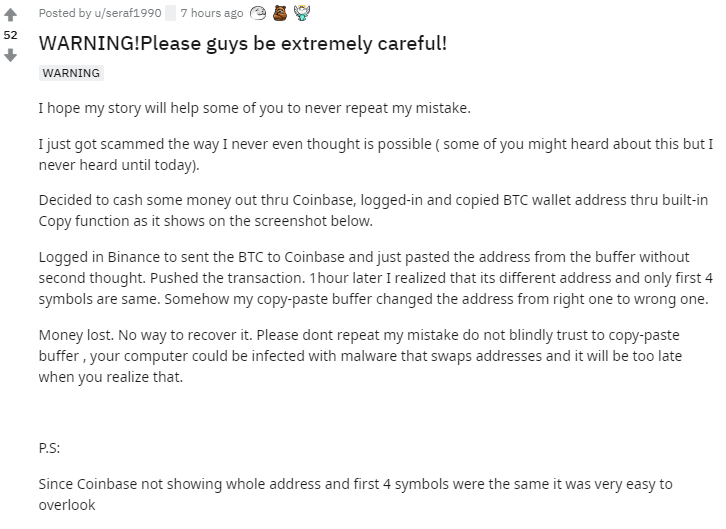The width and height of the screenshot is (726, 529).
Task: Click the round smiley face award icon
Action: pos(258,13)
